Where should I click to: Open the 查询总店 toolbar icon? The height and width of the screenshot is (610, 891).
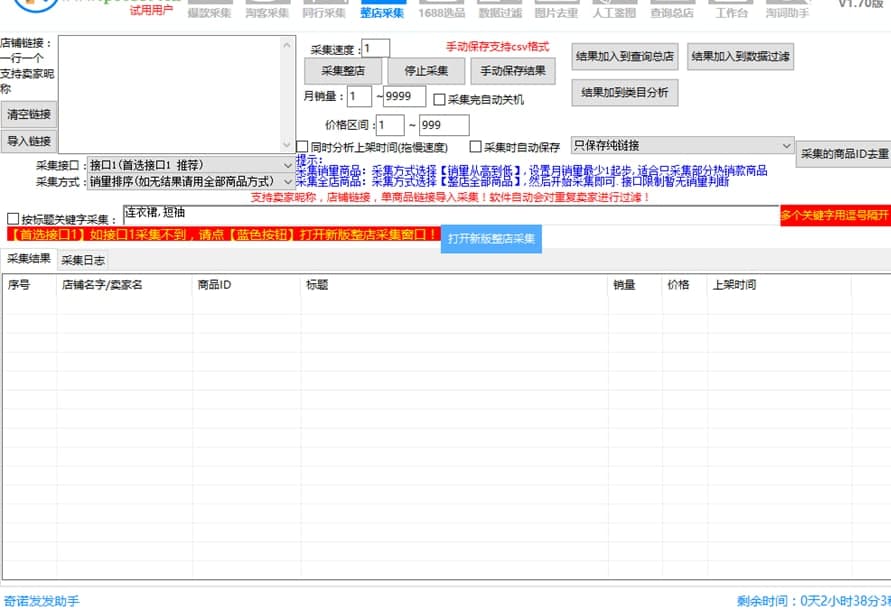point(672,10)
